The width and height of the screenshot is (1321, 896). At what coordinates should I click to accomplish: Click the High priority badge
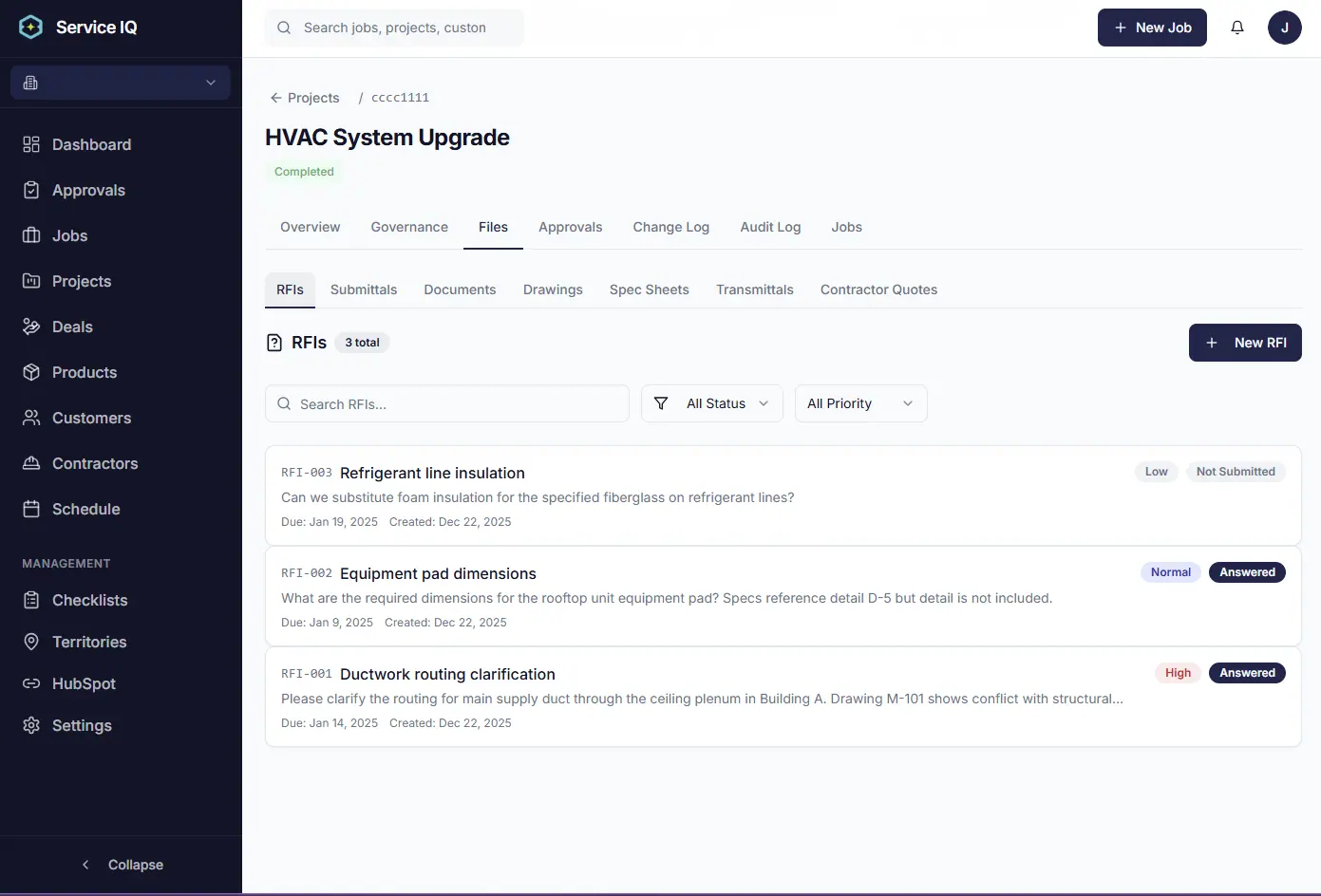[1178, 673]
